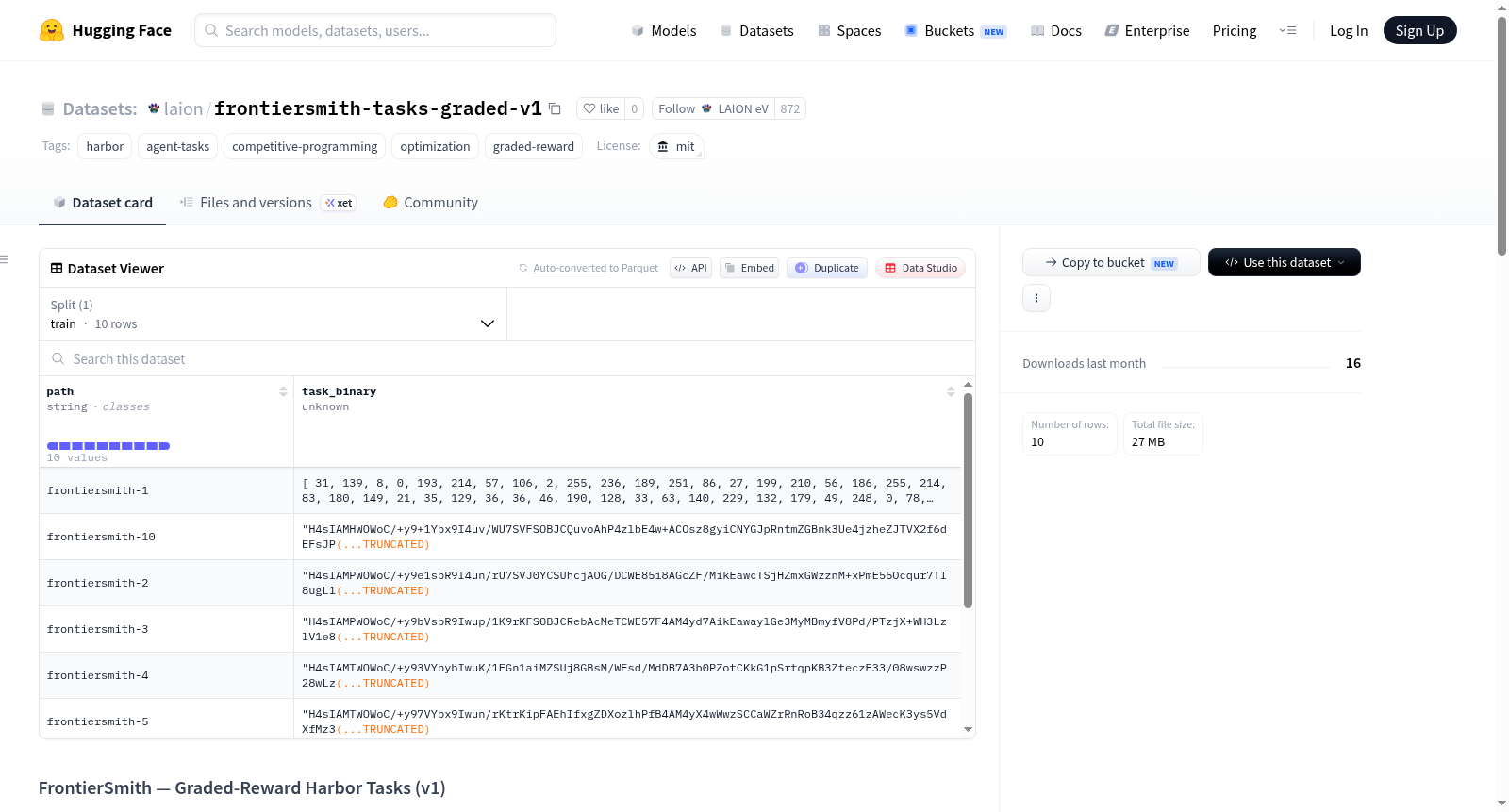This screenshot has width=1509, height=812.
Task: Click the path column histogram bar
Action: pyautogui.click(x=108, y=446)
